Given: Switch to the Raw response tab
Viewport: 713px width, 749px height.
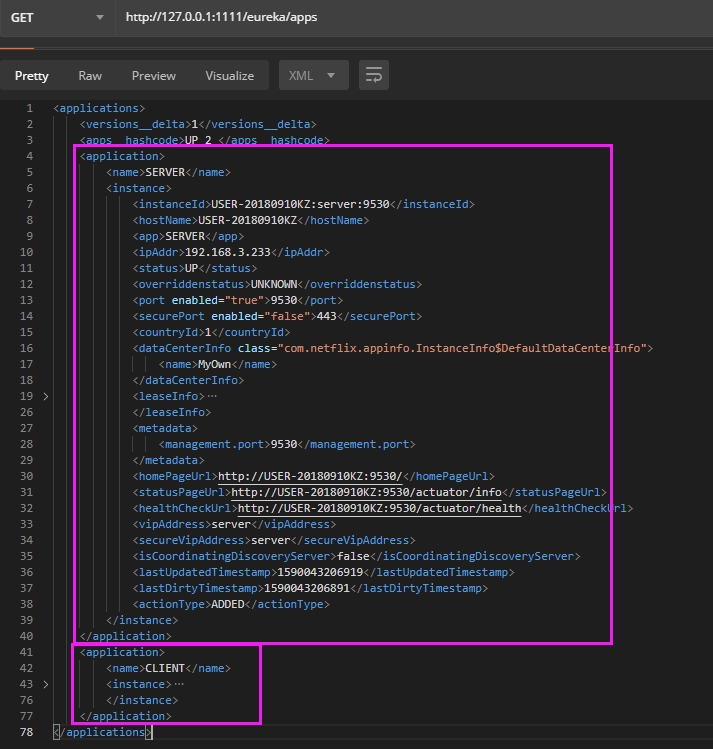Looking at the screenshot, I should pyautogui.click(x=90, y=76).
